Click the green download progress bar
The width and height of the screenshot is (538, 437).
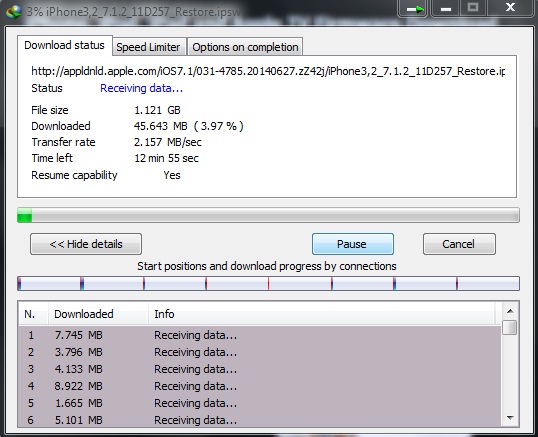click(268, 215)
